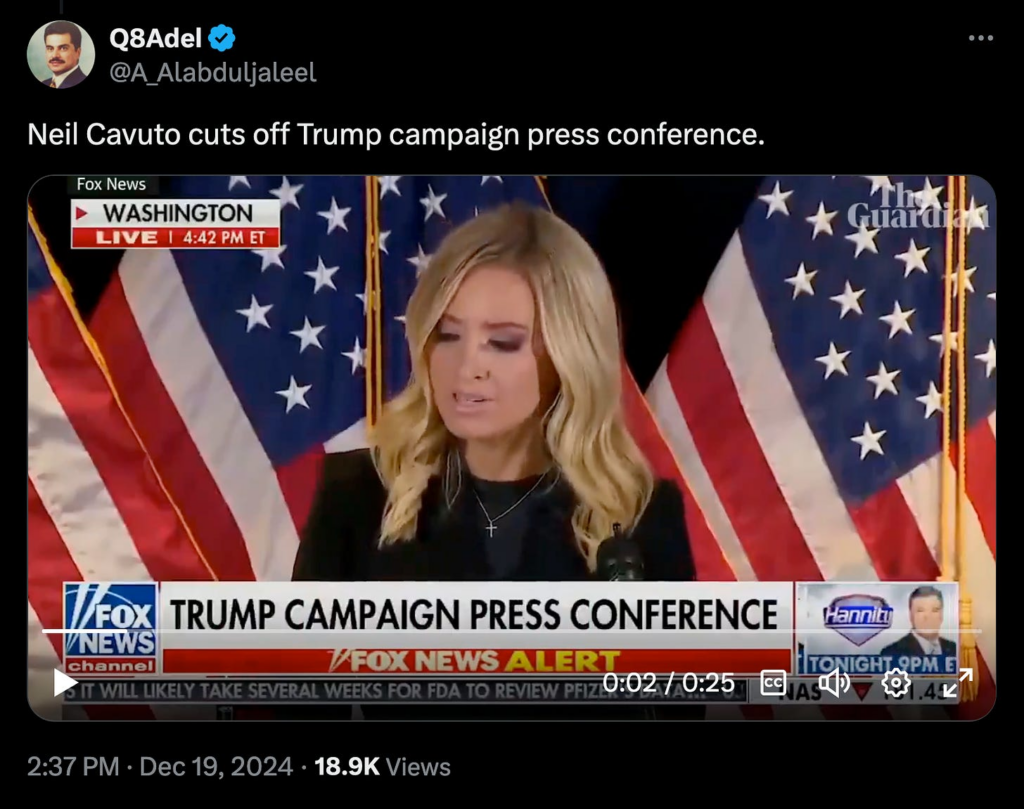The width and height of the screenshot is (1024, 809).
Task: Open Q8Adel's profile picture
Action: coord(61,54)
